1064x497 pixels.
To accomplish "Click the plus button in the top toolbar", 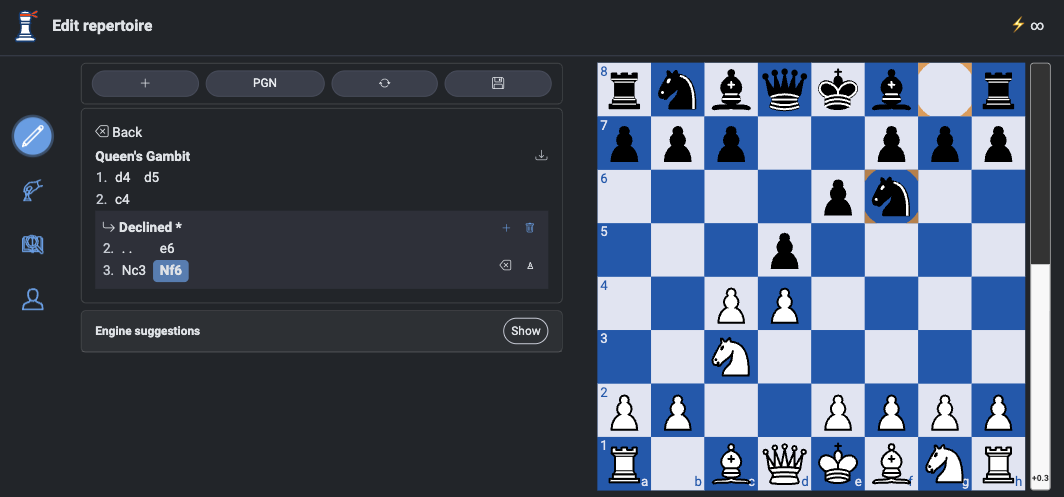I will coord(145,83).
